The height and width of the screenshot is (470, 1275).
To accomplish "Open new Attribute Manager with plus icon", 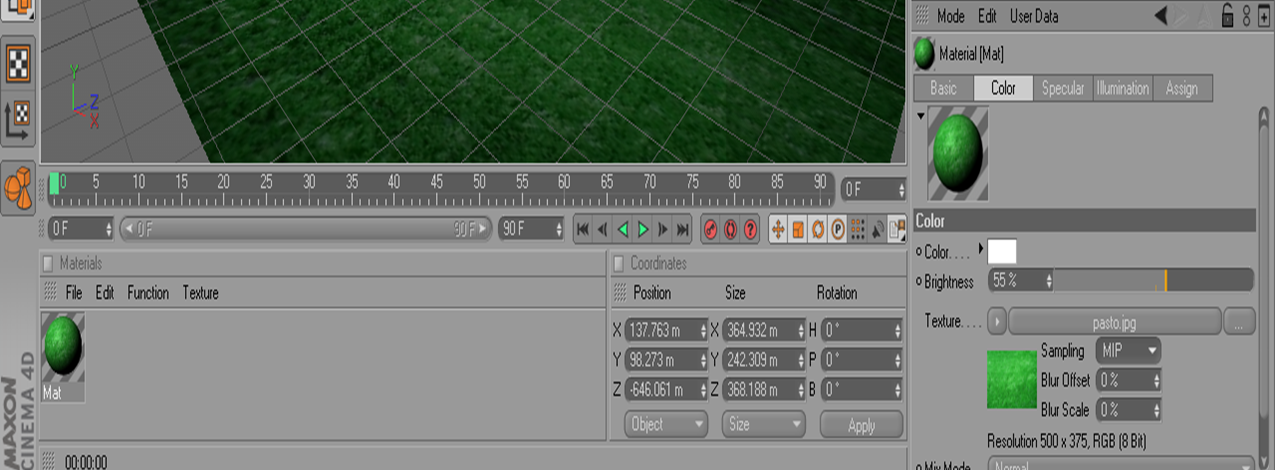I will 1264,16.
